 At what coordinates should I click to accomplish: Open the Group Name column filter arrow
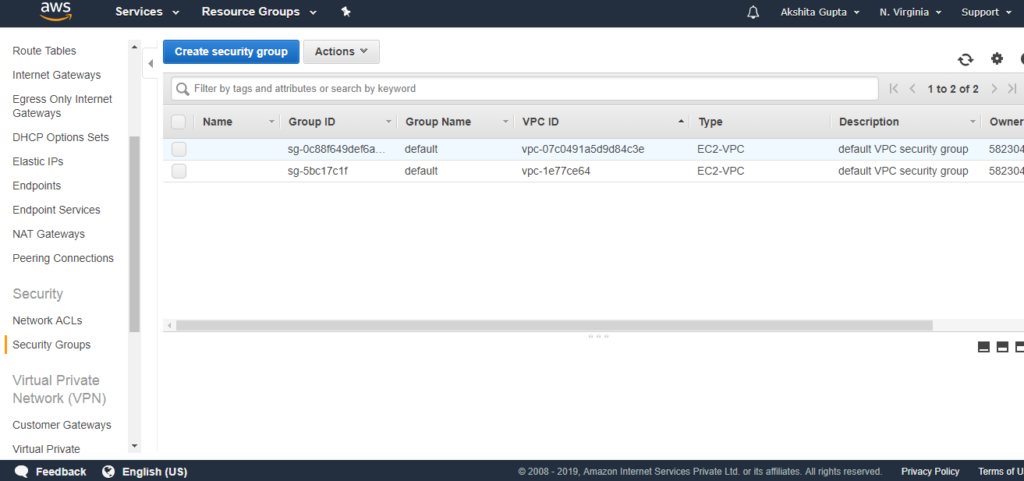pyautogui.click(x=505, y=122)
